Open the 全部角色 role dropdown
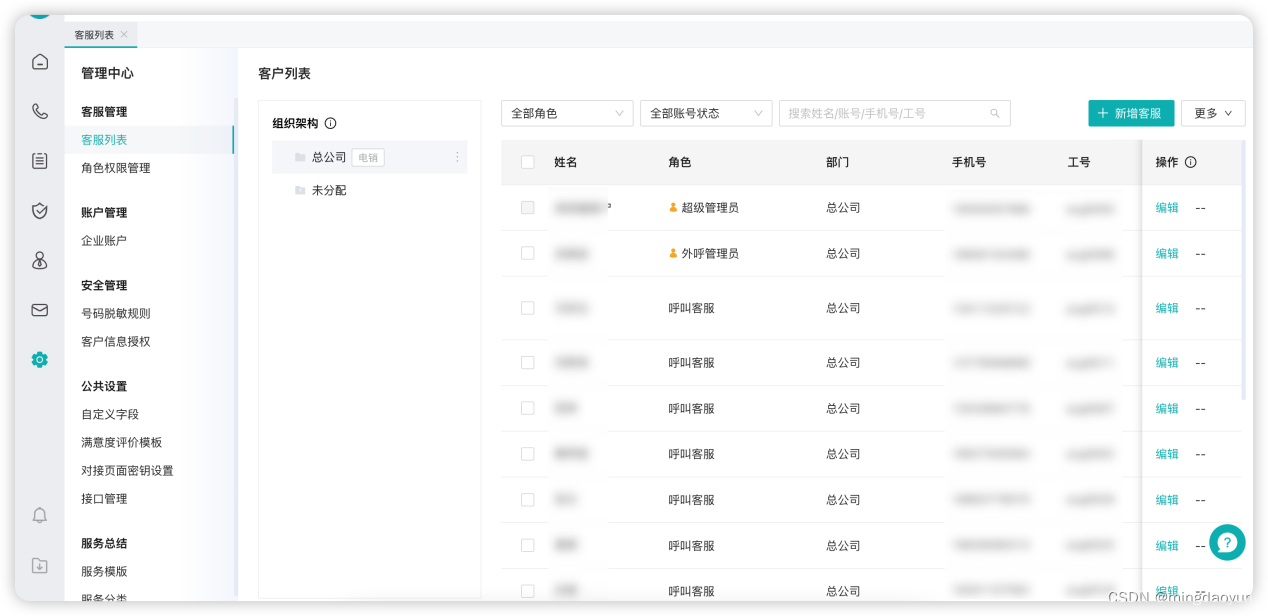The width and height of the screenshot is (1268, 616). [x=567, y=113]
